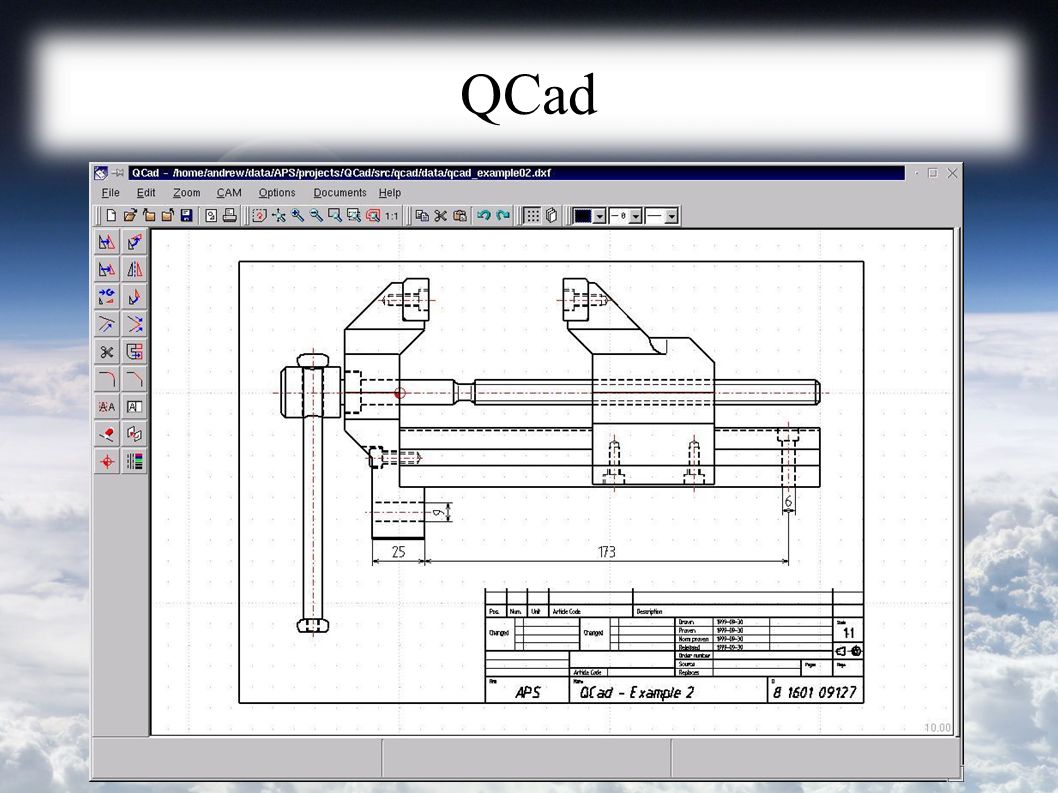
Task: Click the floppy disk save icon
Action: click(187, 215)
